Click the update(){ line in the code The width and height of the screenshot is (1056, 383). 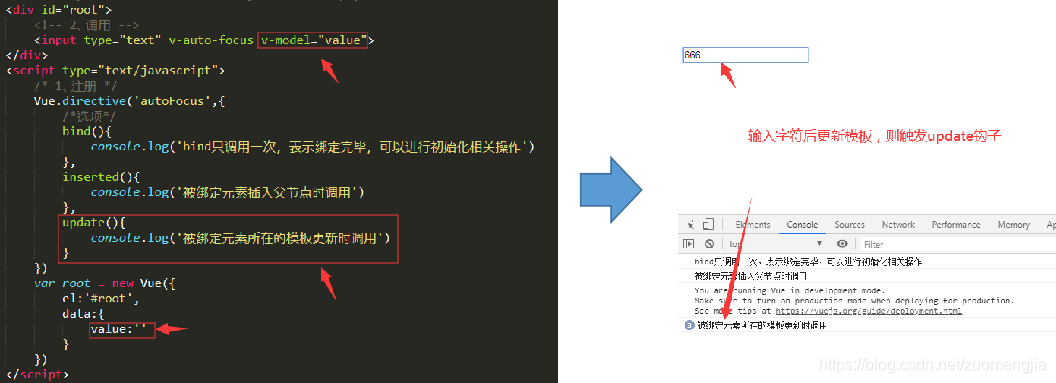(x=94, y=223)
